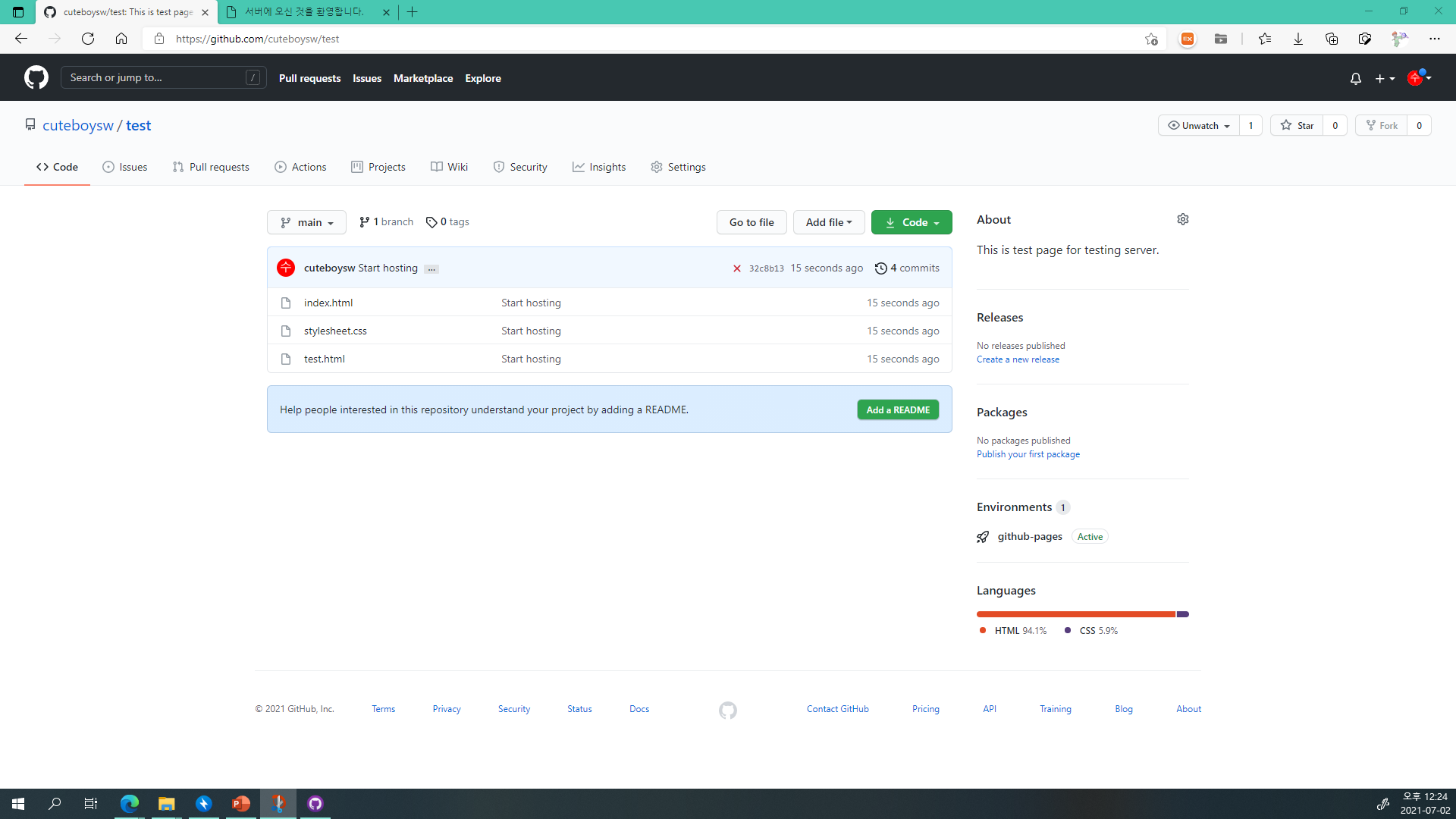The width and height of the screenshot is (1456, 819).
Task: Open the index.html file
Action: click(x=328, y=303)
